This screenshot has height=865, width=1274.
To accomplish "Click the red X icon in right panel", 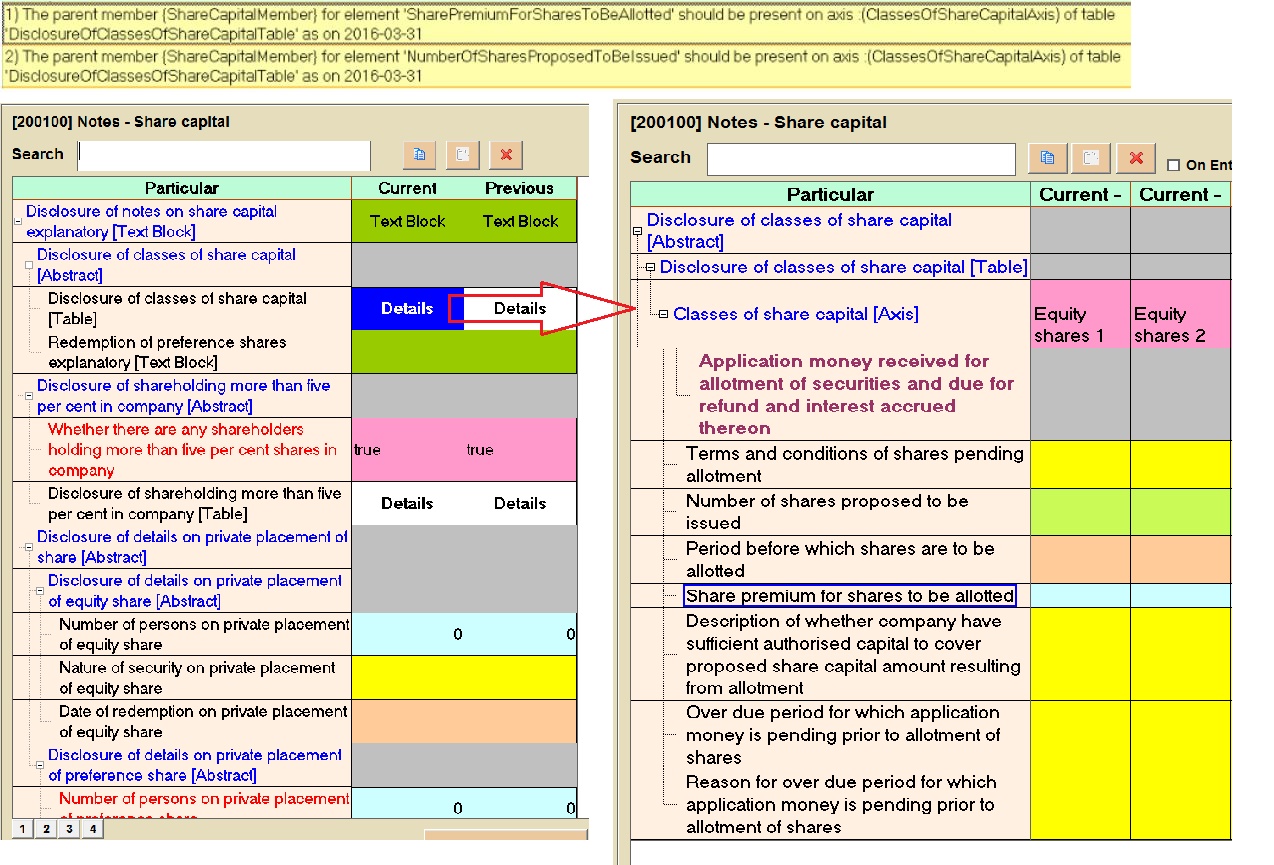I will tap(1135, 158).
